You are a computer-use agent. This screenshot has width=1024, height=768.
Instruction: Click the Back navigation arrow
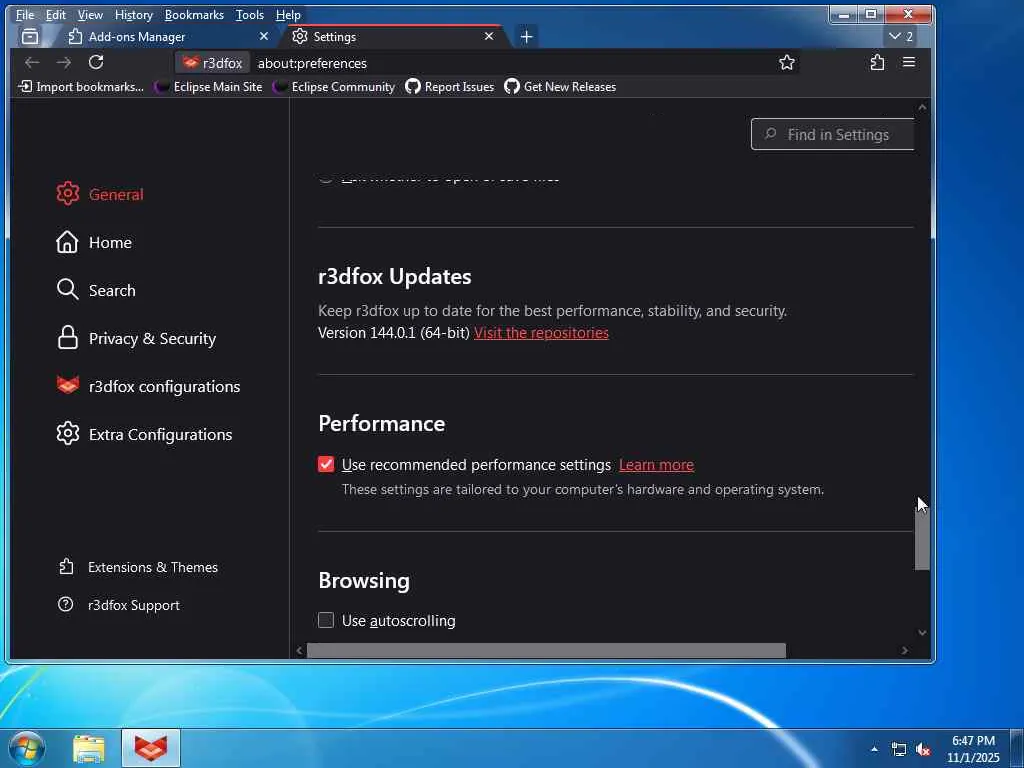32,63
